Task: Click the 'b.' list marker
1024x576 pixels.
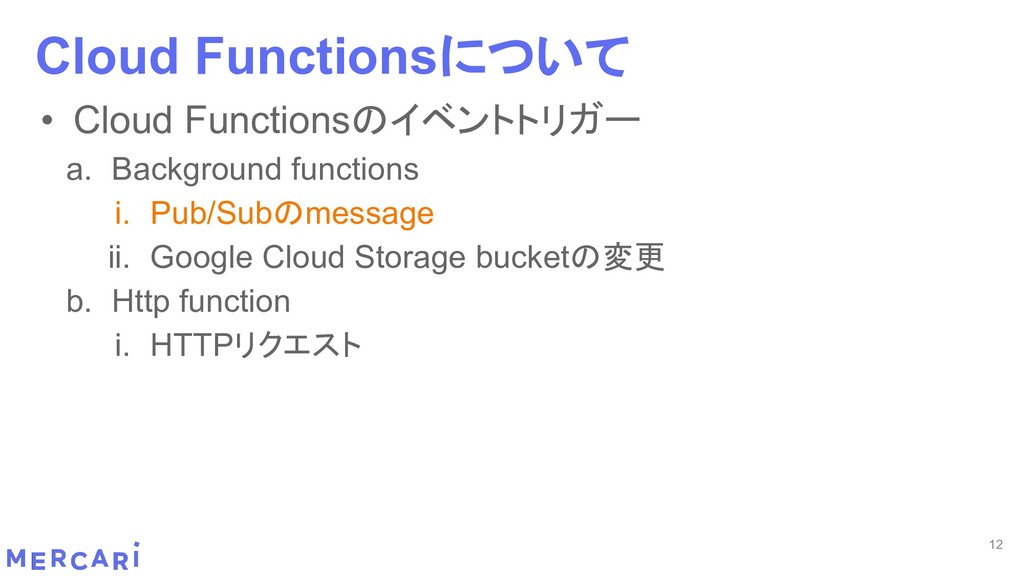Action: click(78, 301)
